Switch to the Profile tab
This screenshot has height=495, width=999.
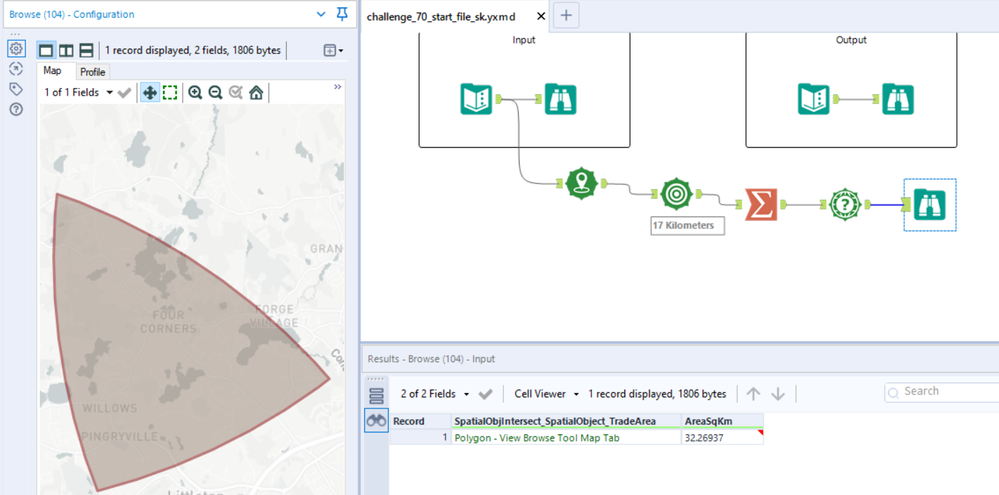pyautogui.click(x=93, y=72)
